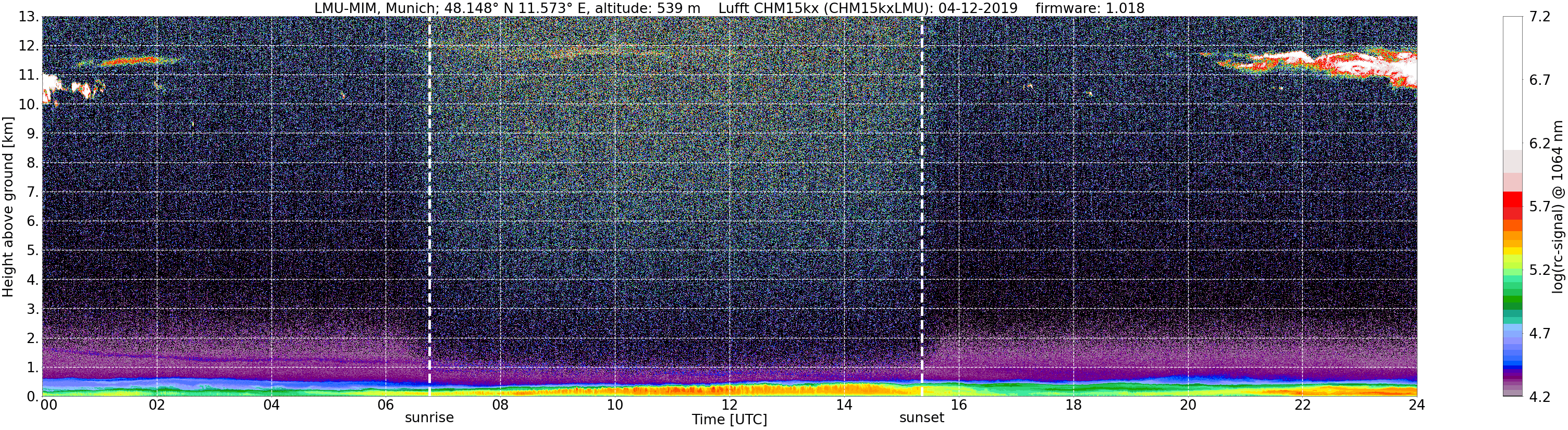Image resolution: width=1568 pixels, height=430 pixels.
Task: Click the 'firmware: 1.018' text in the title
Action: (1090, 8)
